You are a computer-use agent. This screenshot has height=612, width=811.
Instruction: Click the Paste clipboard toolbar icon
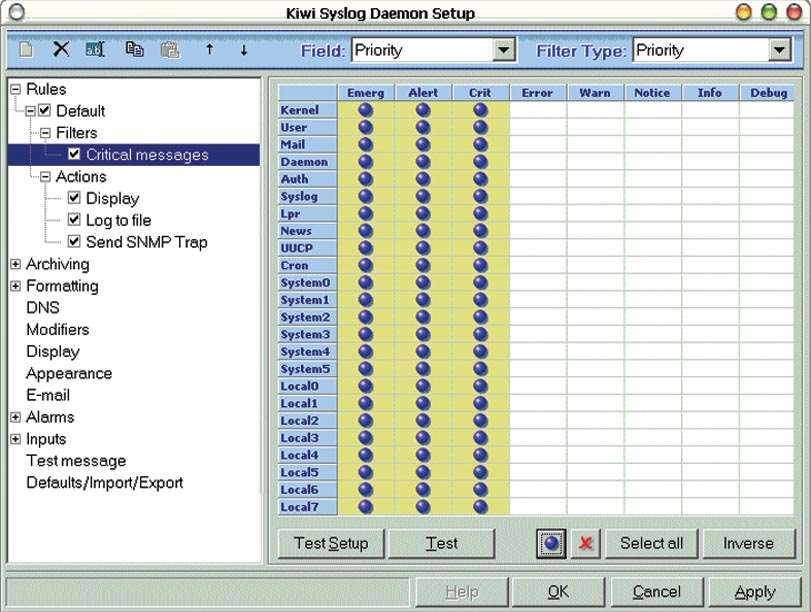pos(170,50)
